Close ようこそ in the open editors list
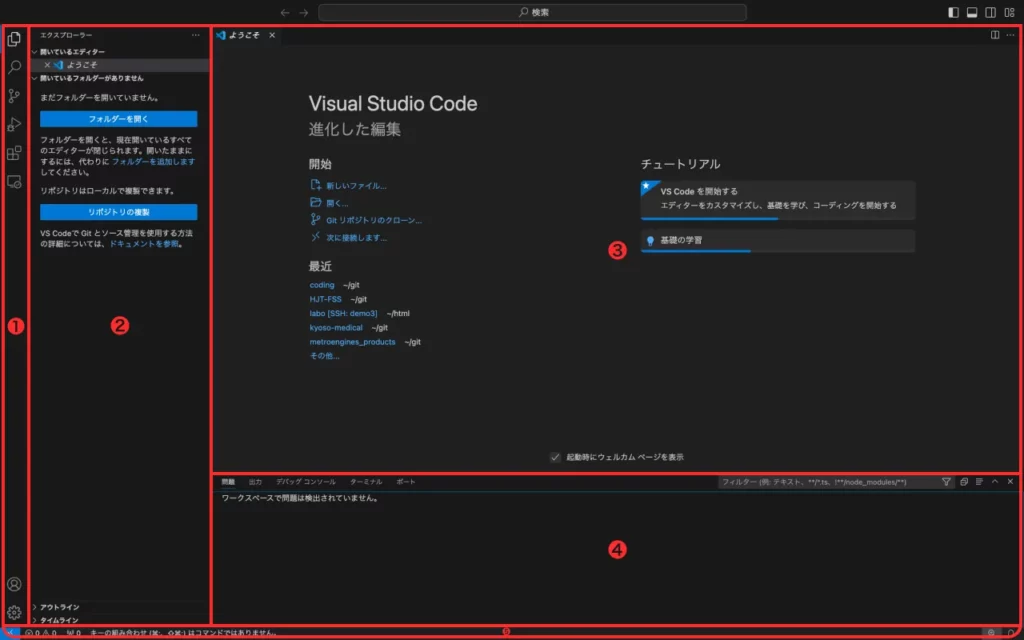1024x640 pixels. (47, 65)
